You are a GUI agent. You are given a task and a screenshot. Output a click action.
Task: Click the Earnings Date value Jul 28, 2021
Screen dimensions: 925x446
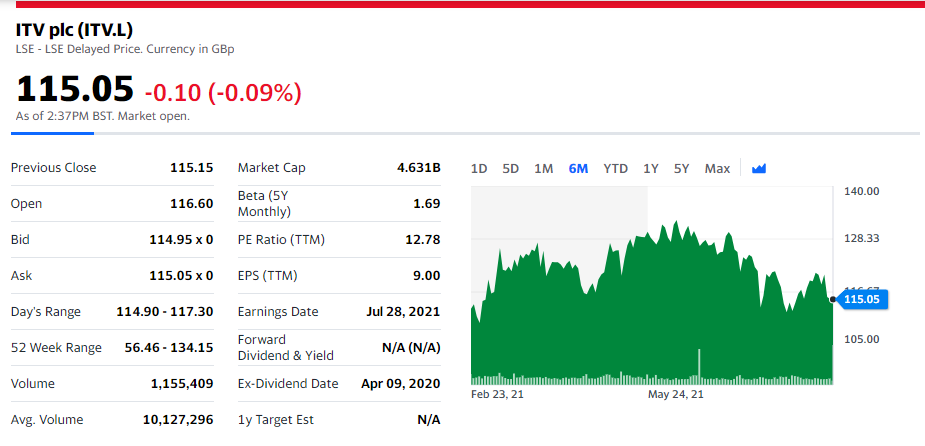click(403, 311)
